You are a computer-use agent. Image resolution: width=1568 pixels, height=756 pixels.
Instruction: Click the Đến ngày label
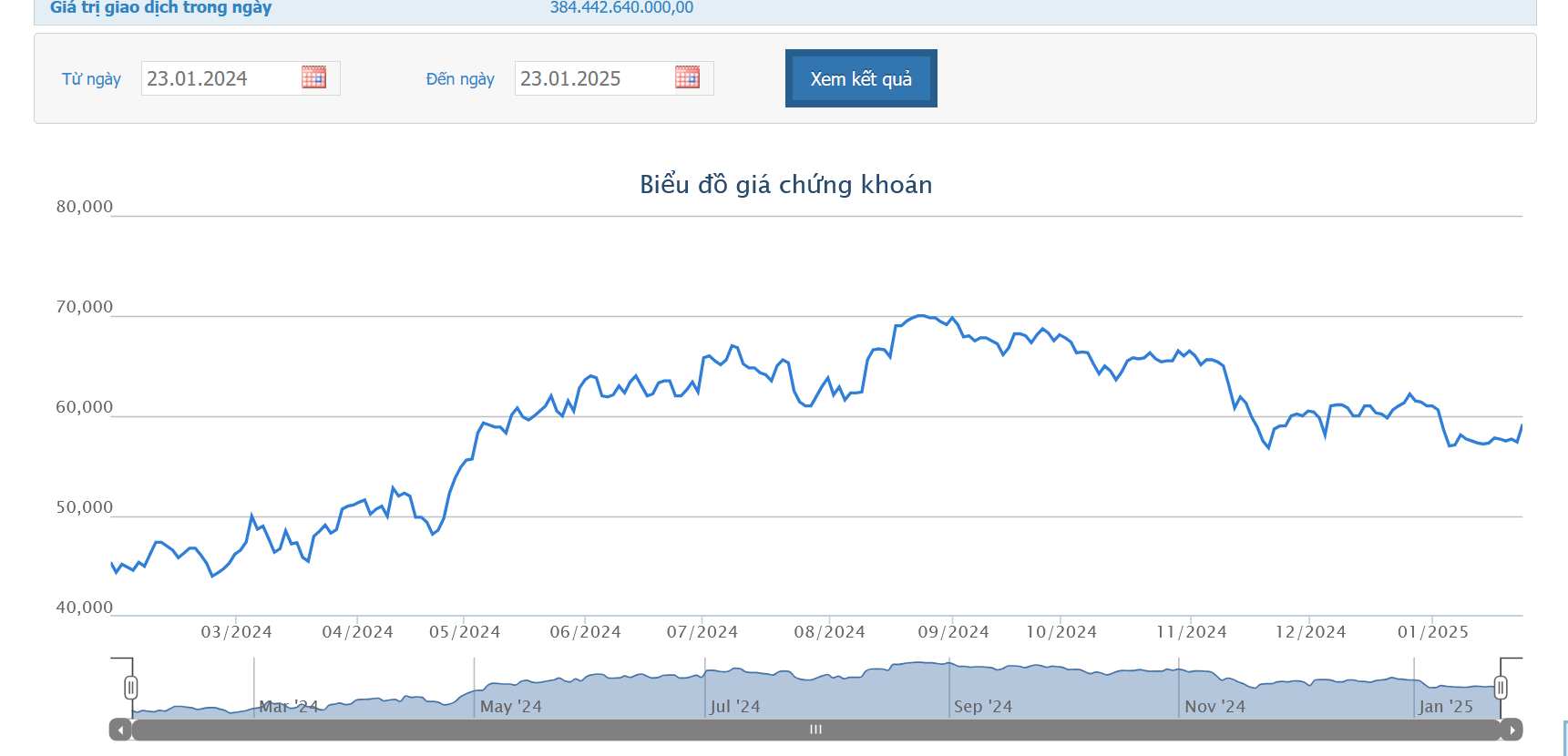tap(460, 79)
